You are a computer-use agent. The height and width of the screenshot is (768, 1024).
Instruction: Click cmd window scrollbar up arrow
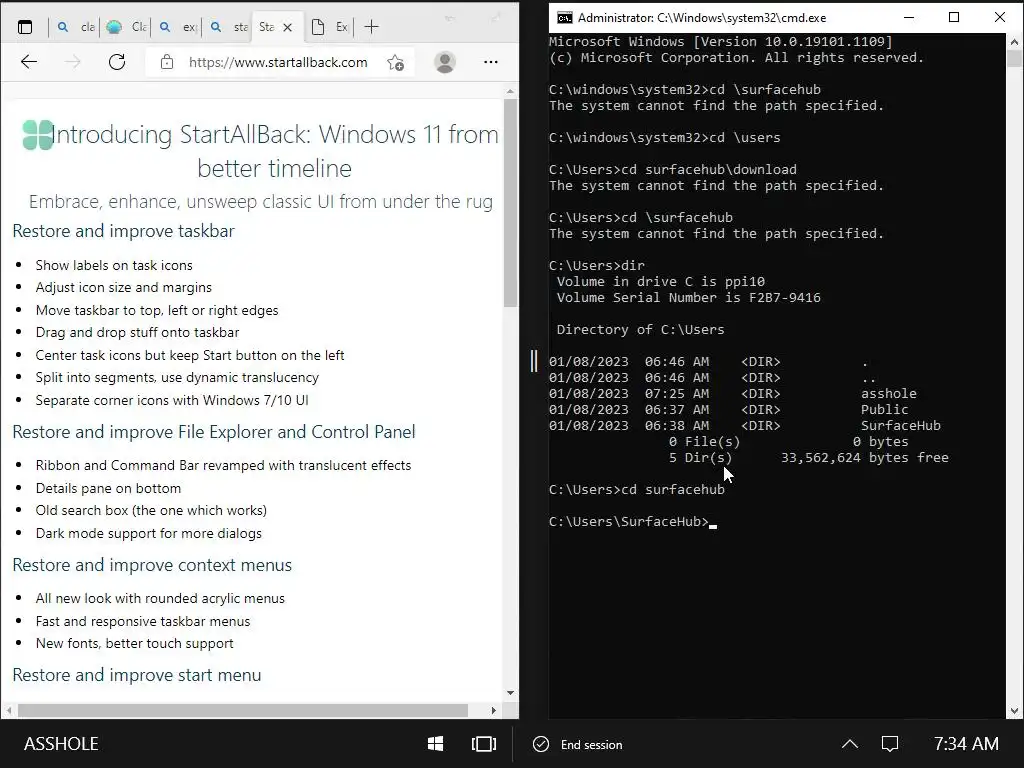click(1014, 41)
